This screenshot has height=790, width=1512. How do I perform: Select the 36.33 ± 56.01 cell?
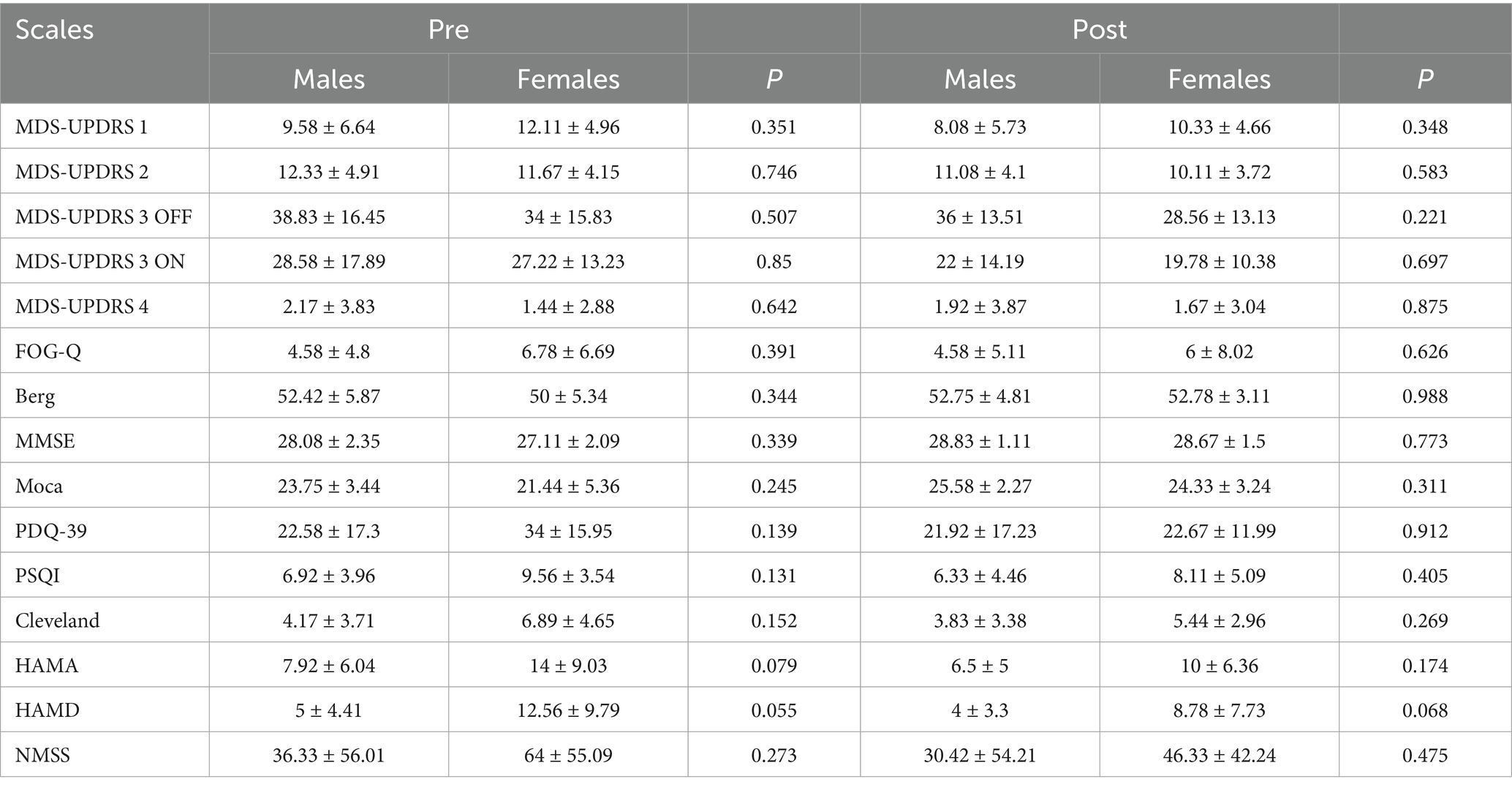[x=328, y=756]
